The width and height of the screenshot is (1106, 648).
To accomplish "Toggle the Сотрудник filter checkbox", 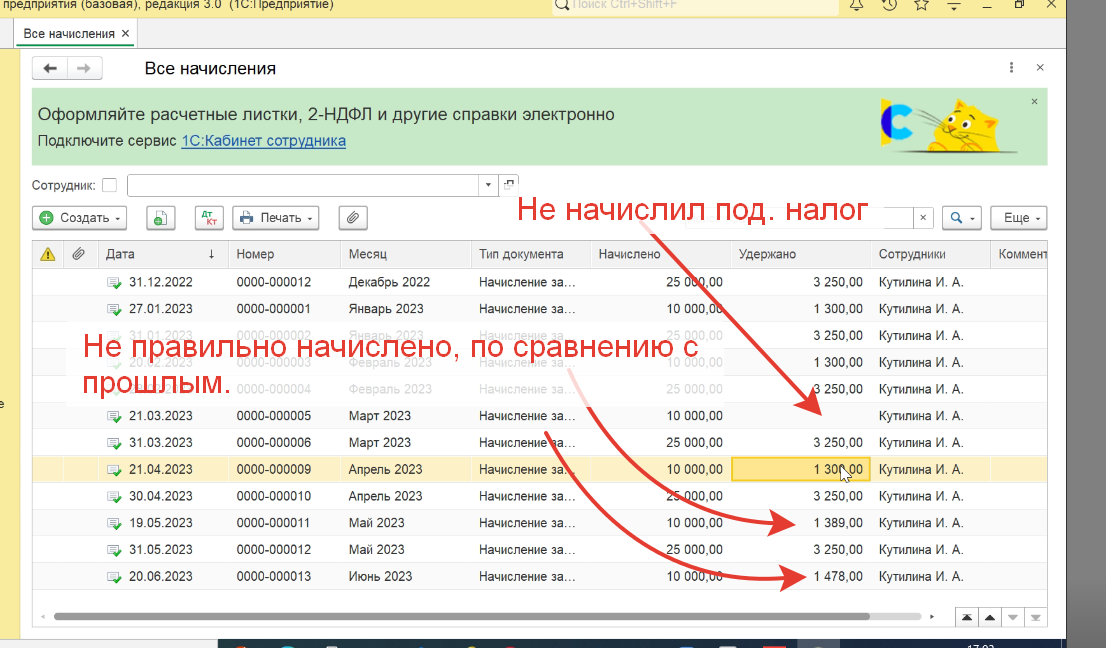I will (x=110, y=185).
